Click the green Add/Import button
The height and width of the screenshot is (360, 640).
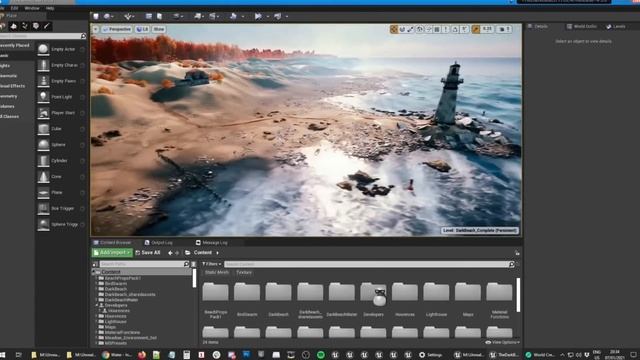tap(112, 253)
